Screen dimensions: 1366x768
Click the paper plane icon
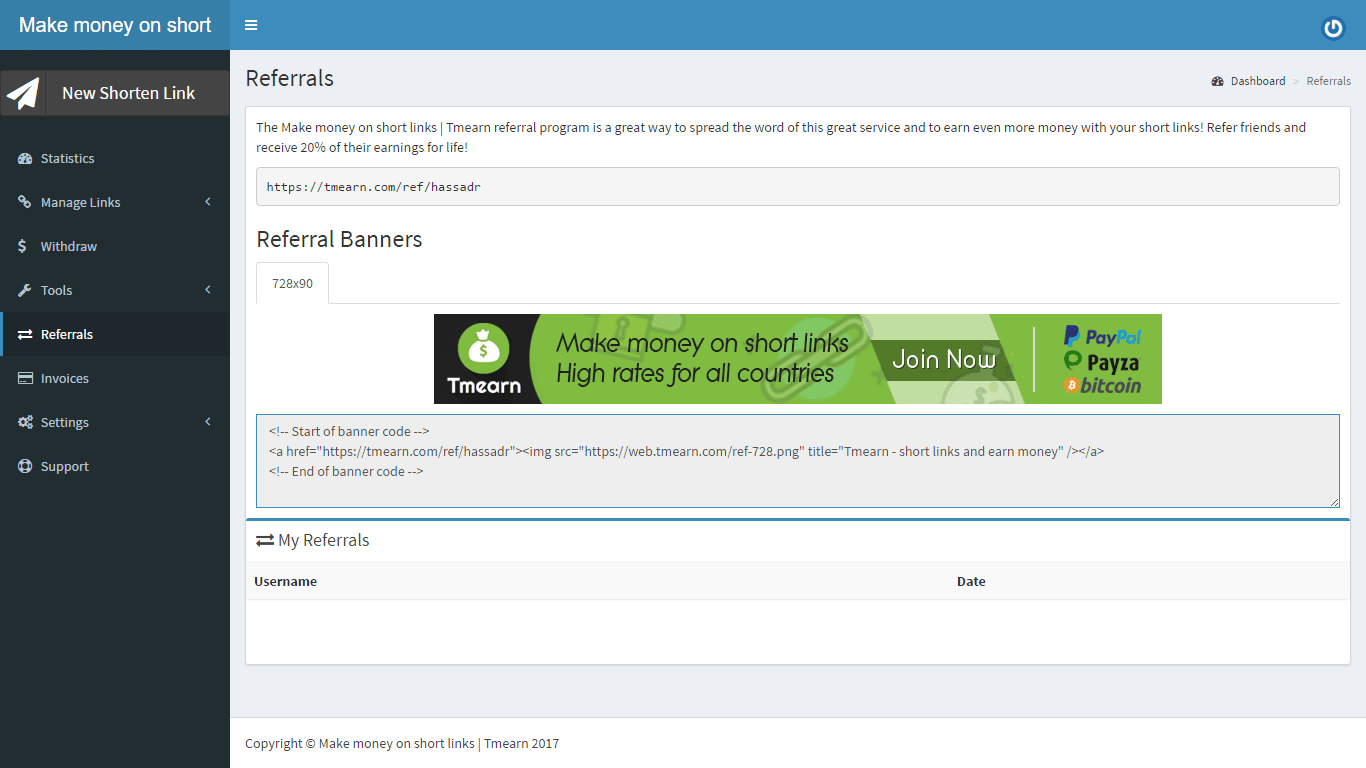(x=23, y=93)
